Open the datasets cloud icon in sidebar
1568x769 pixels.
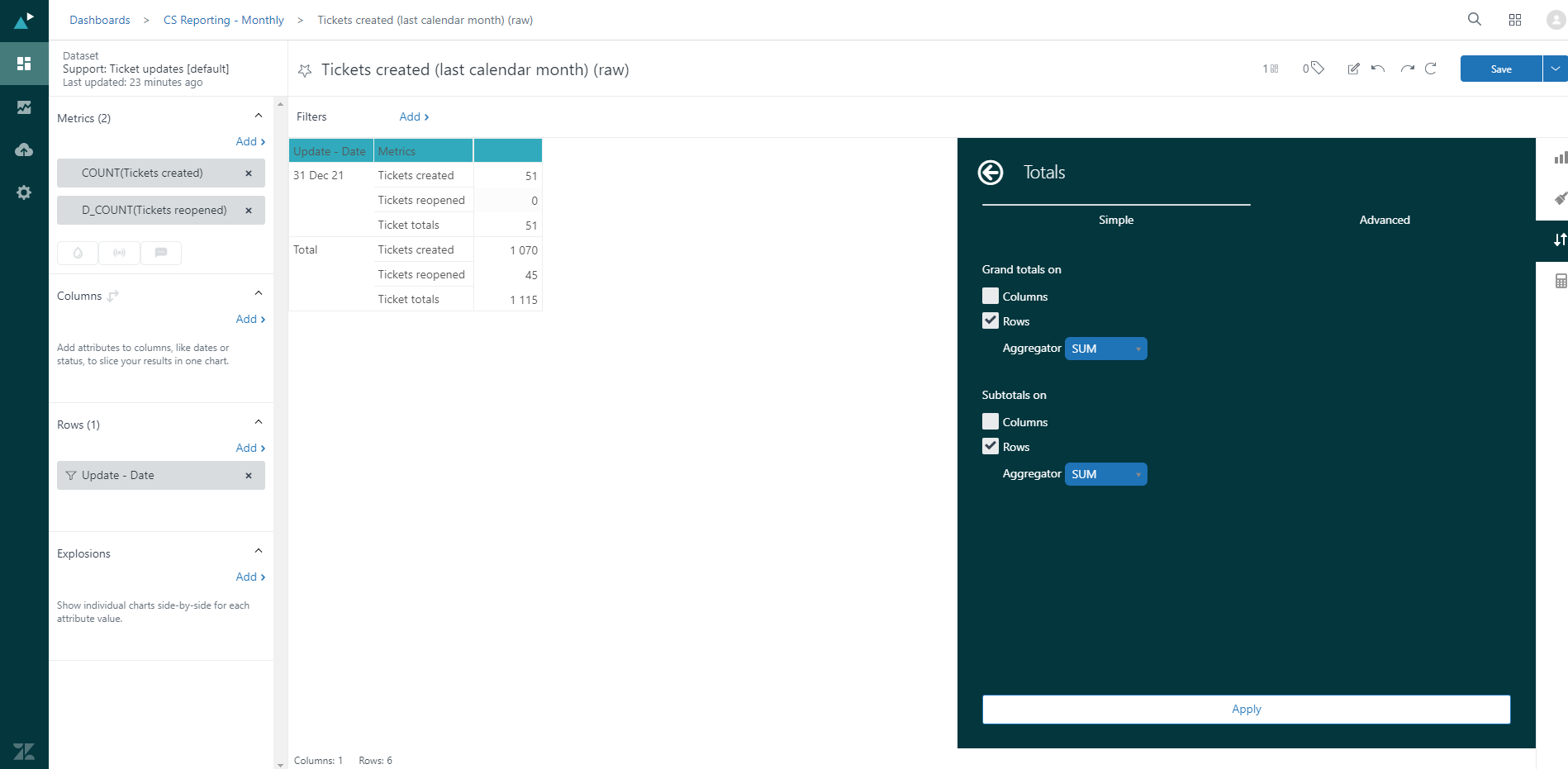pos(24,150)
